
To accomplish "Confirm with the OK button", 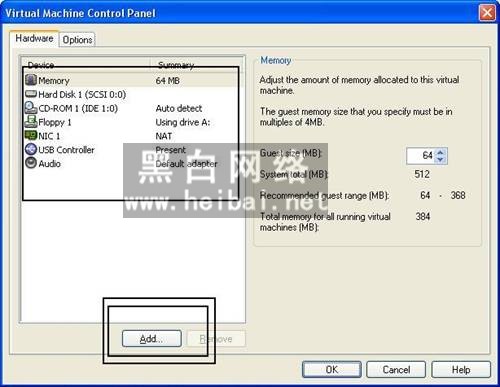I will (332, 370).
